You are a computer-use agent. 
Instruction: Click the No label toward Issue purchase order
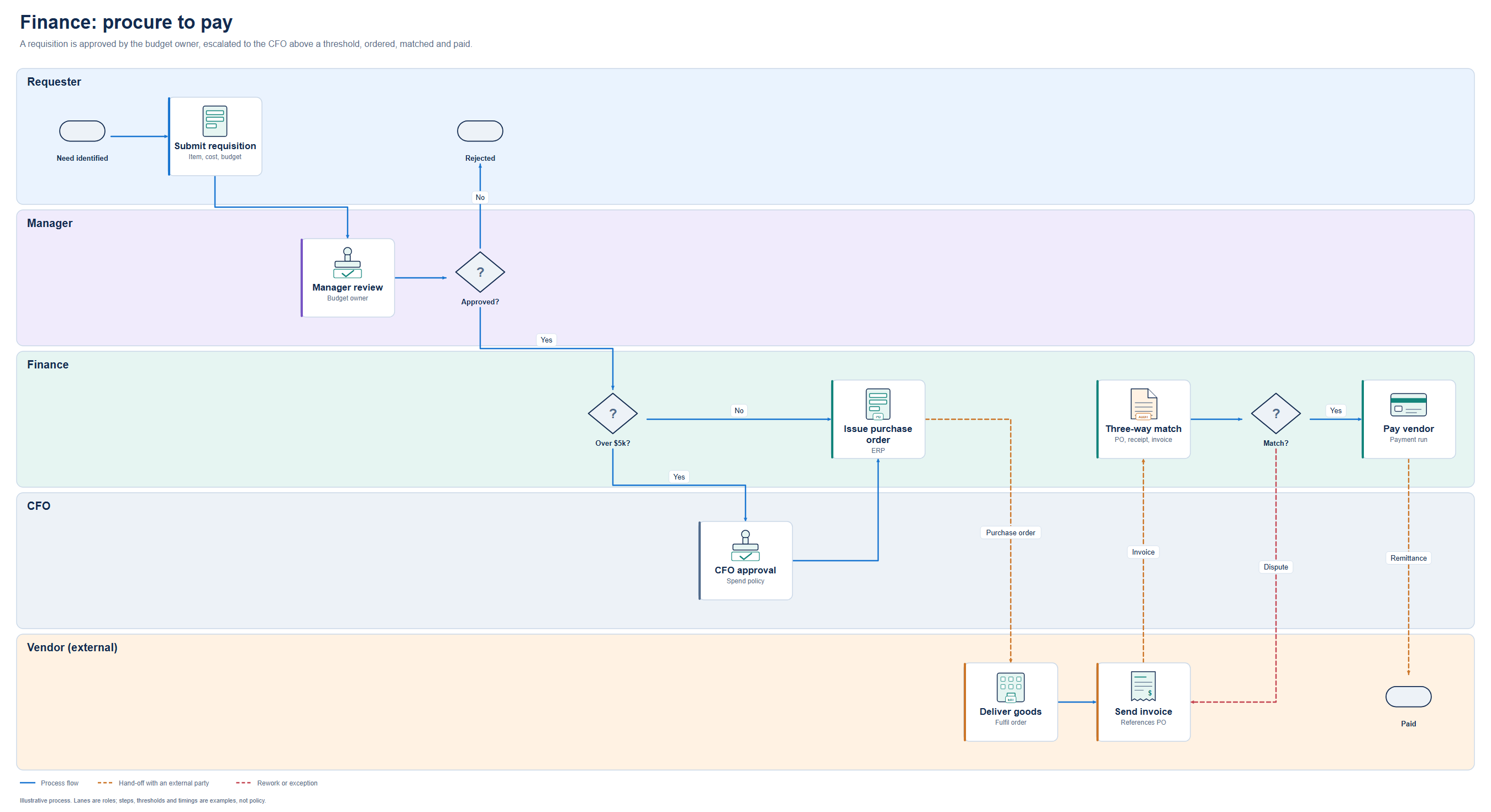[738, 410]
